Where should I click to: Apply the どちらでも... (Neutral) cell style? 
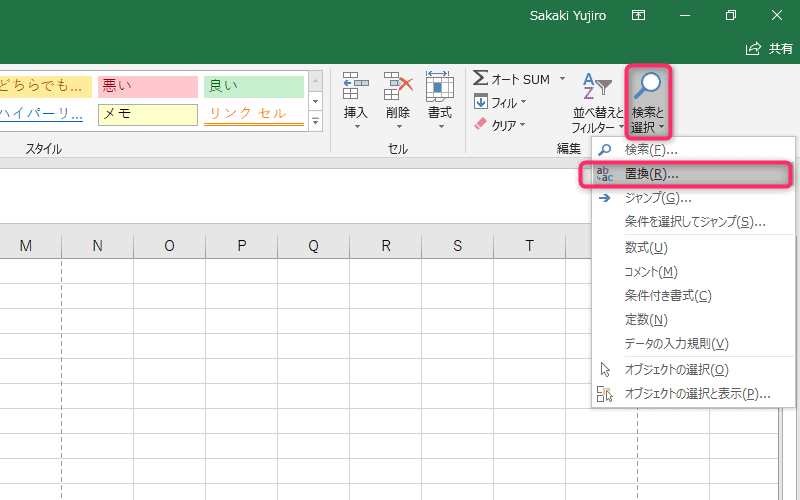pos(46,86)
